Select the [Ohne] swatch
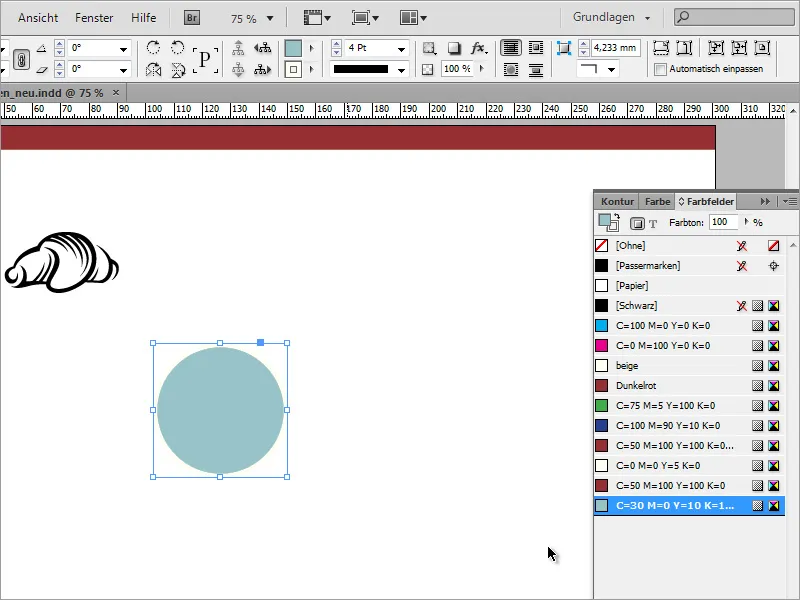This screenshot has width=800, height=600. tap(689, 246)
